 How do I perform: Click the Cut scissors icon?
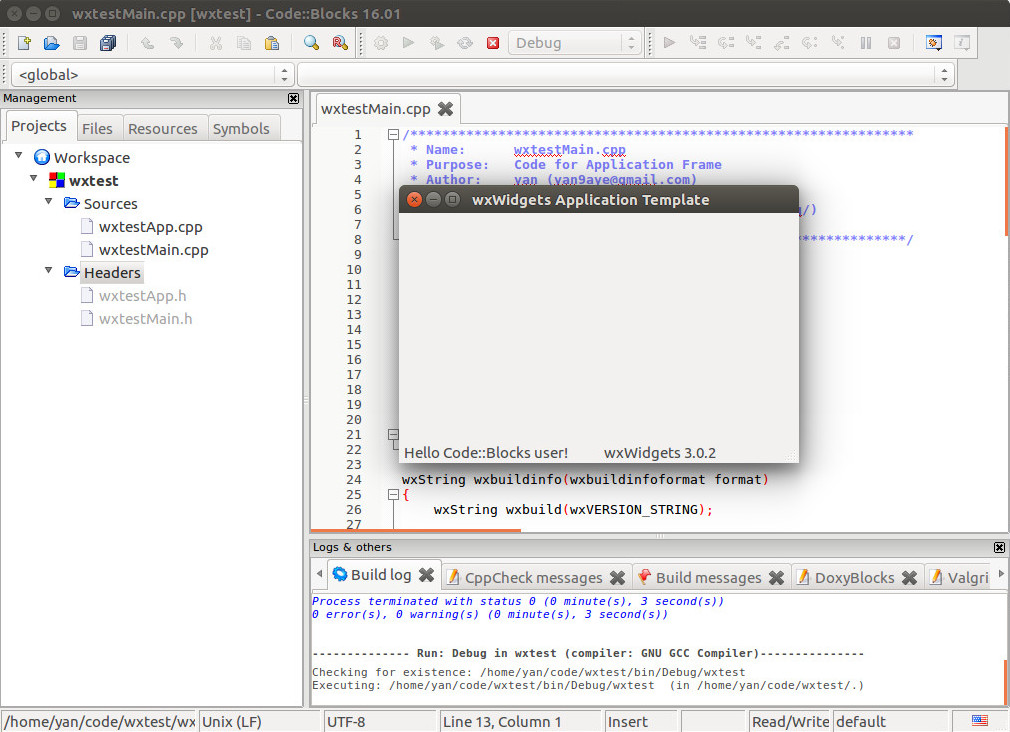[x=216, y=43]
